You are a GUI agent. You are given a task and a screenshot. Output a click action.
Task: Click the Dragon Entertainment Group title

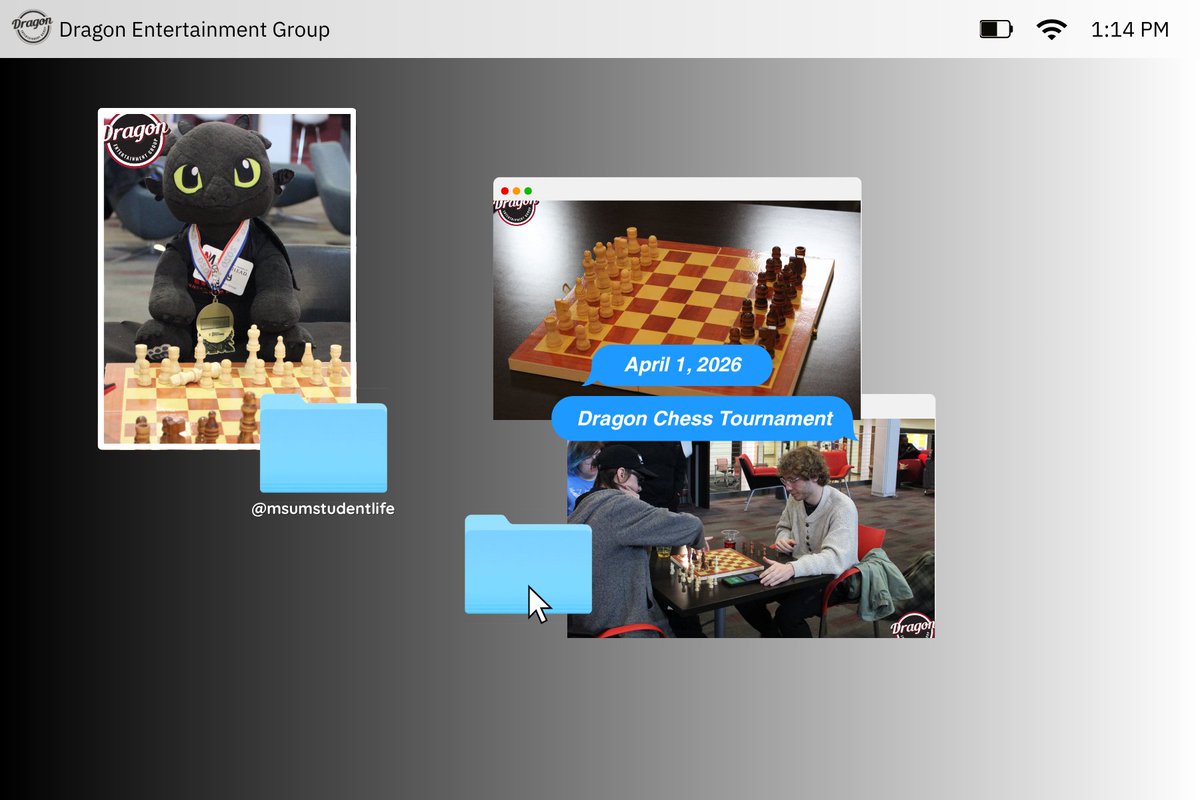point(194,30)
